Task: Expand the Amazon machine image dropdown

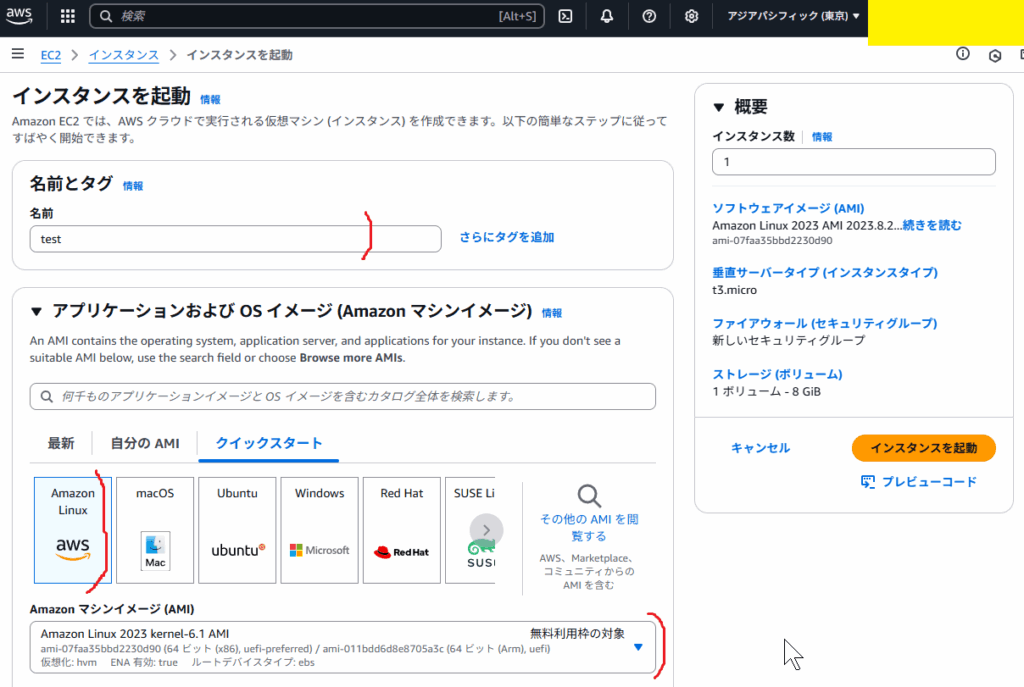Action: (639, 647)
